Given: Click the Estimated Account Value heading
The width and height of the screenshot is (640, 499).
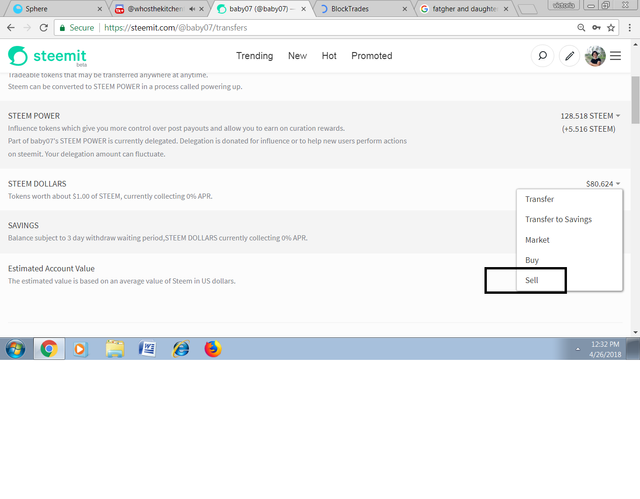Looking at the screenshot, I should 51,268.
